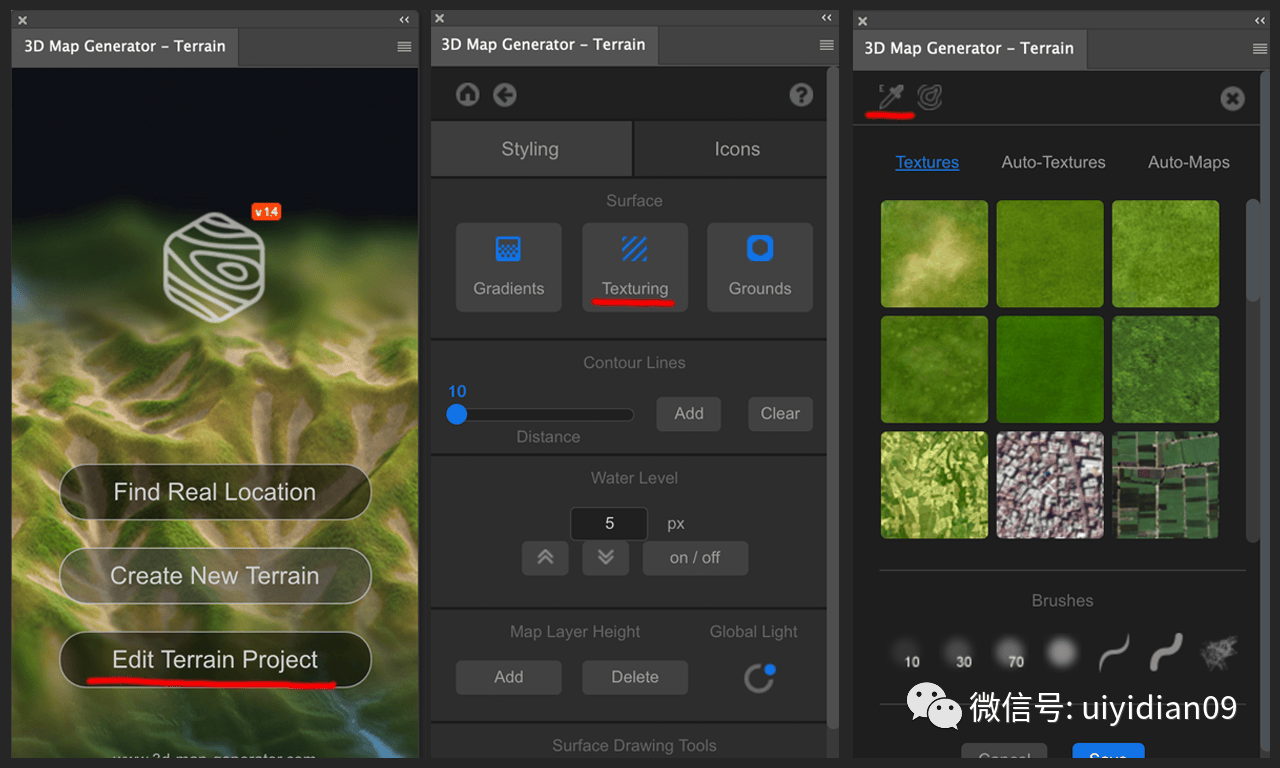
Task: Select the thin curved stroke brush
Action: tap(1114, 653)
